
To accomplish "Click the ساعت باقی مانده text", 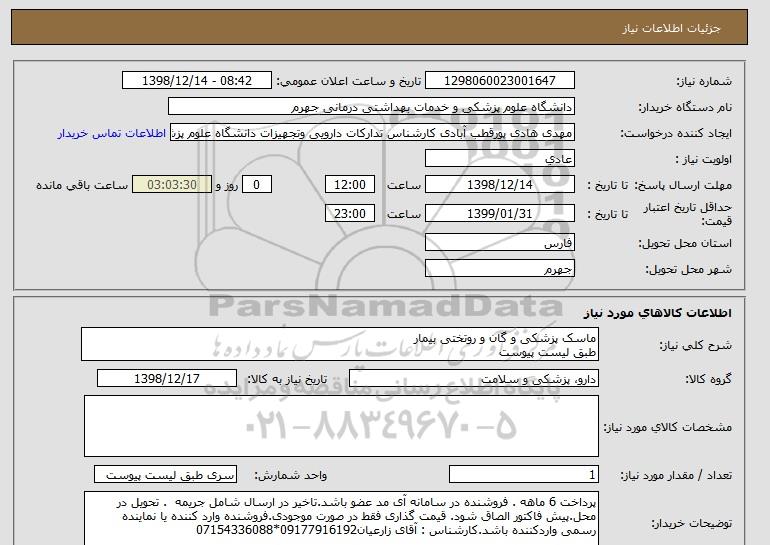I will (82, 185).
